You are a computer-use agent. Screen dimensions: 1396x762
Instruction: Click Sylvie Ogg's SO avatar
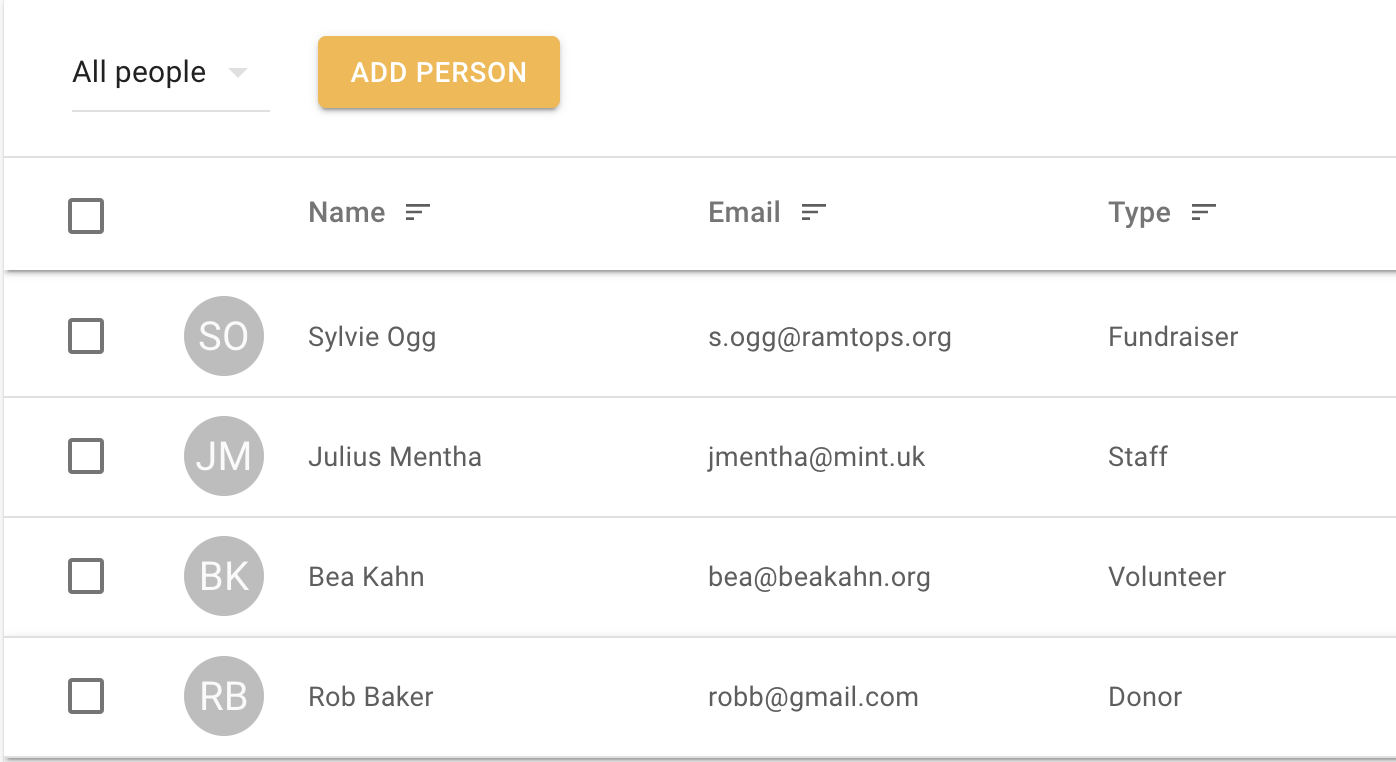click(x=223, y=336)
